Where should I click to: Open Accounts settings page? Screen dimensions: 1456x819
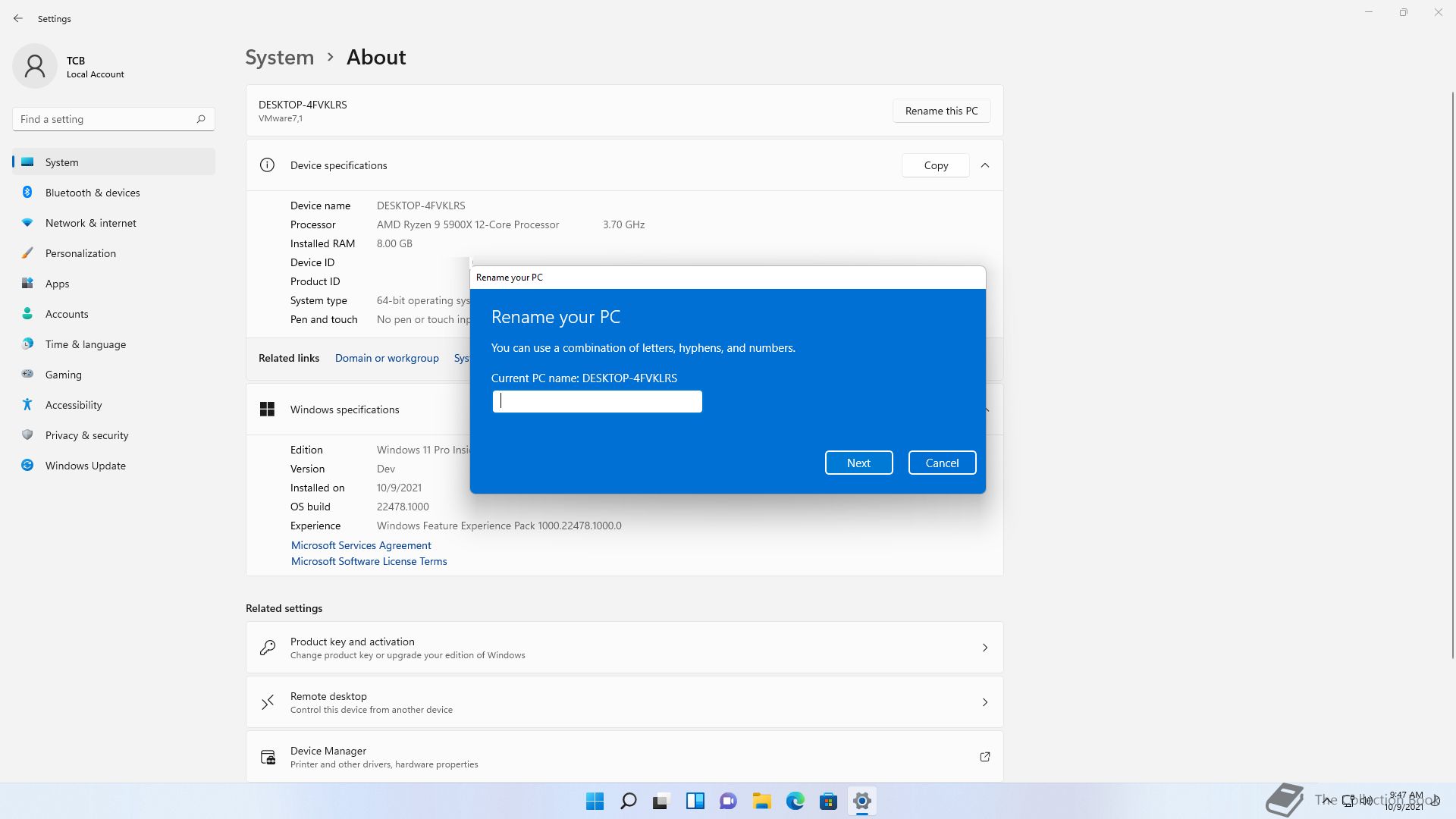(x=114, y=314)
